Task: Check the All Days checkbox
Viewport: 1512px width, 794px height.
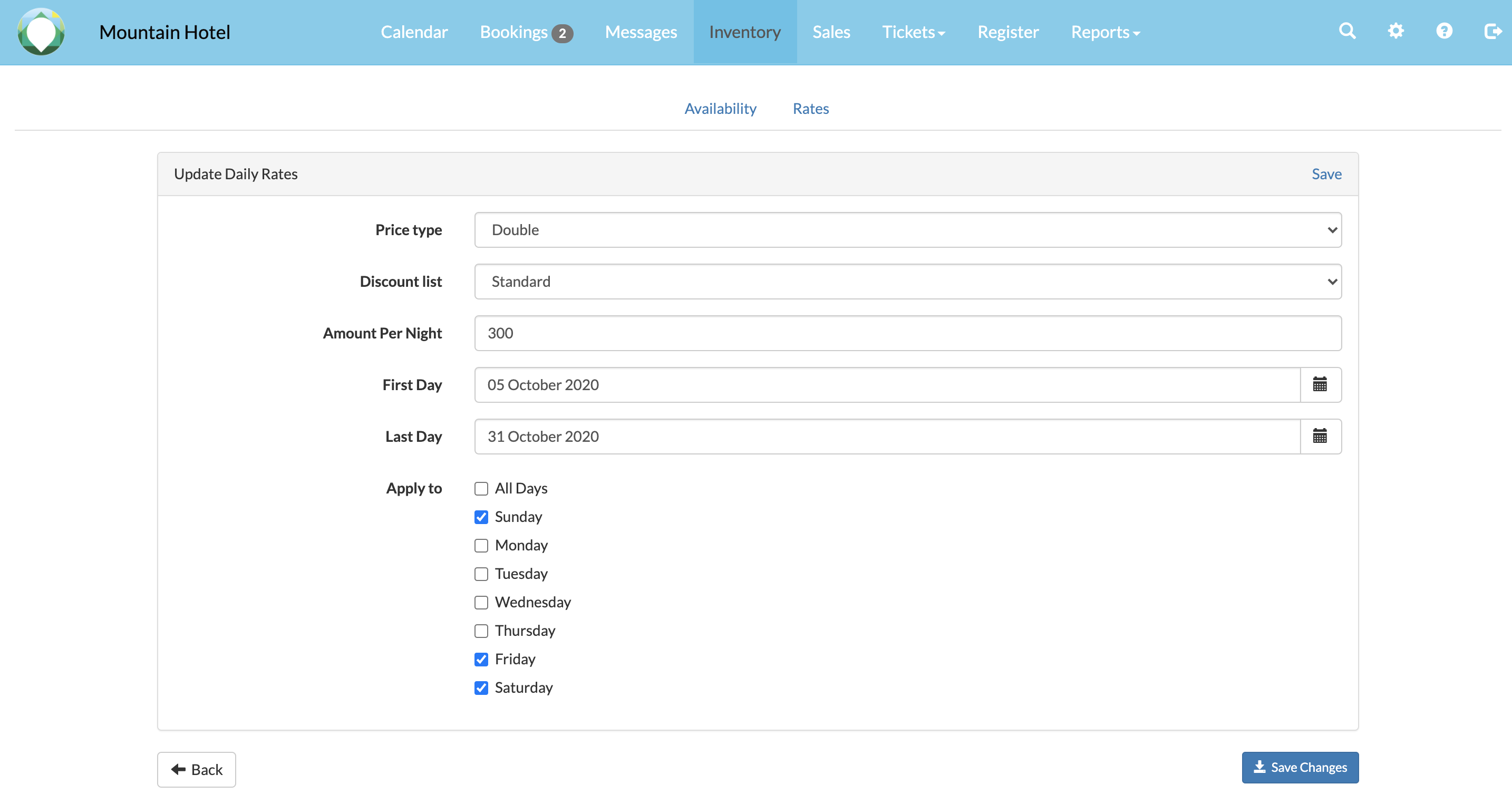Action: point(481,488)
